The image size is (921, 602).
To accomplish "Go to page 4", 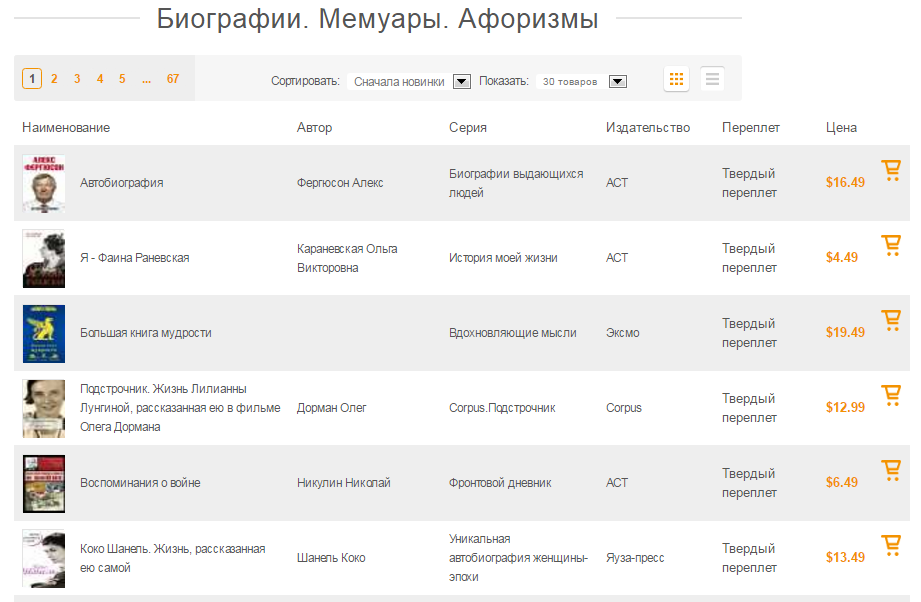I will coord(100,79).
